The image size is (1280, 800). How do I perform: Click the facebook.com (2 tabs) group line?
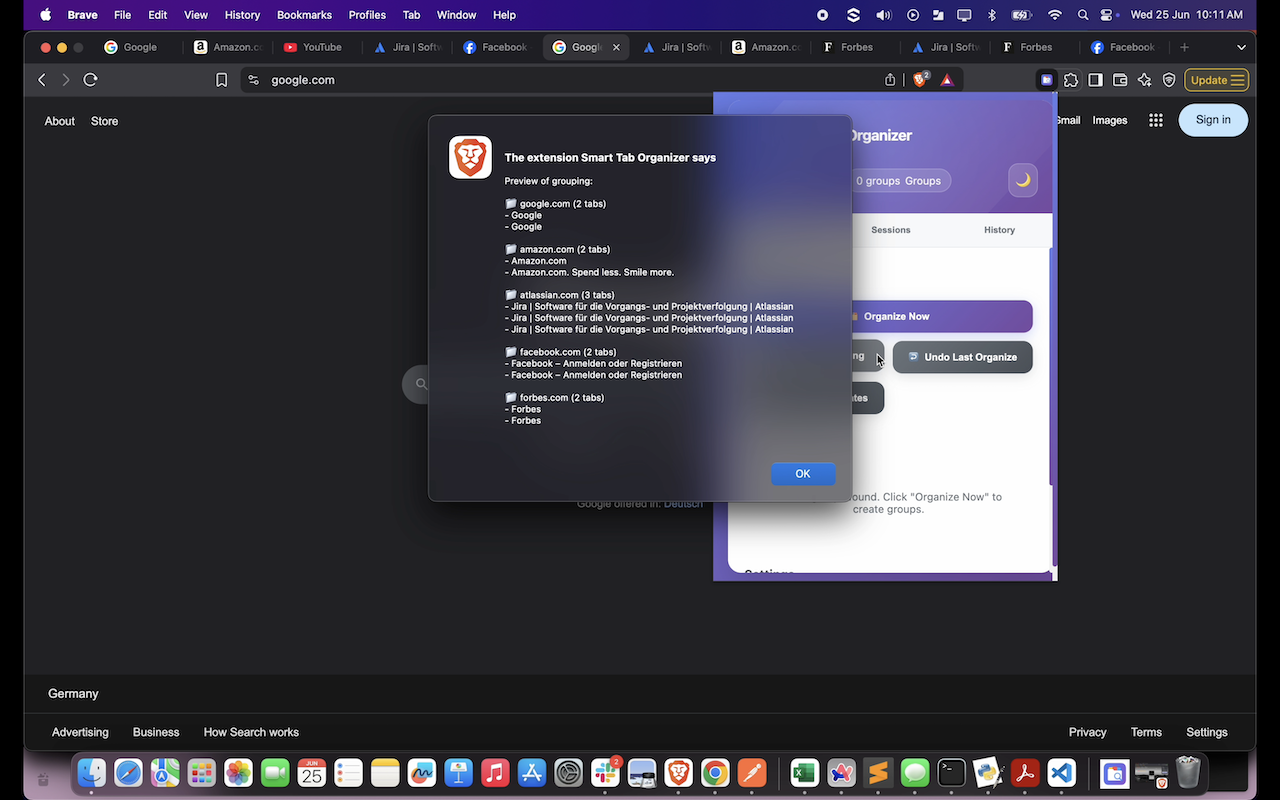tap(560, 352)
